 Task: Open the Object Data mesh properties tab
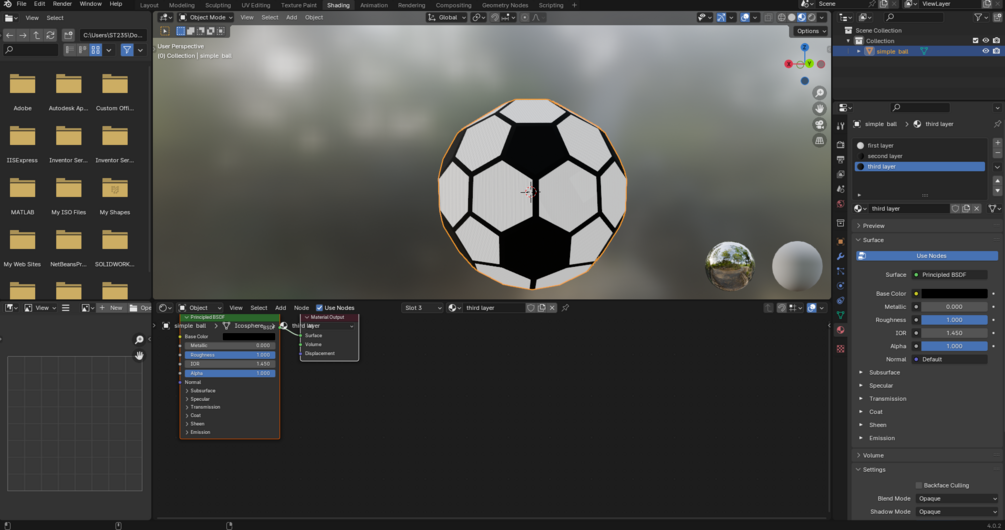[840, 315]
